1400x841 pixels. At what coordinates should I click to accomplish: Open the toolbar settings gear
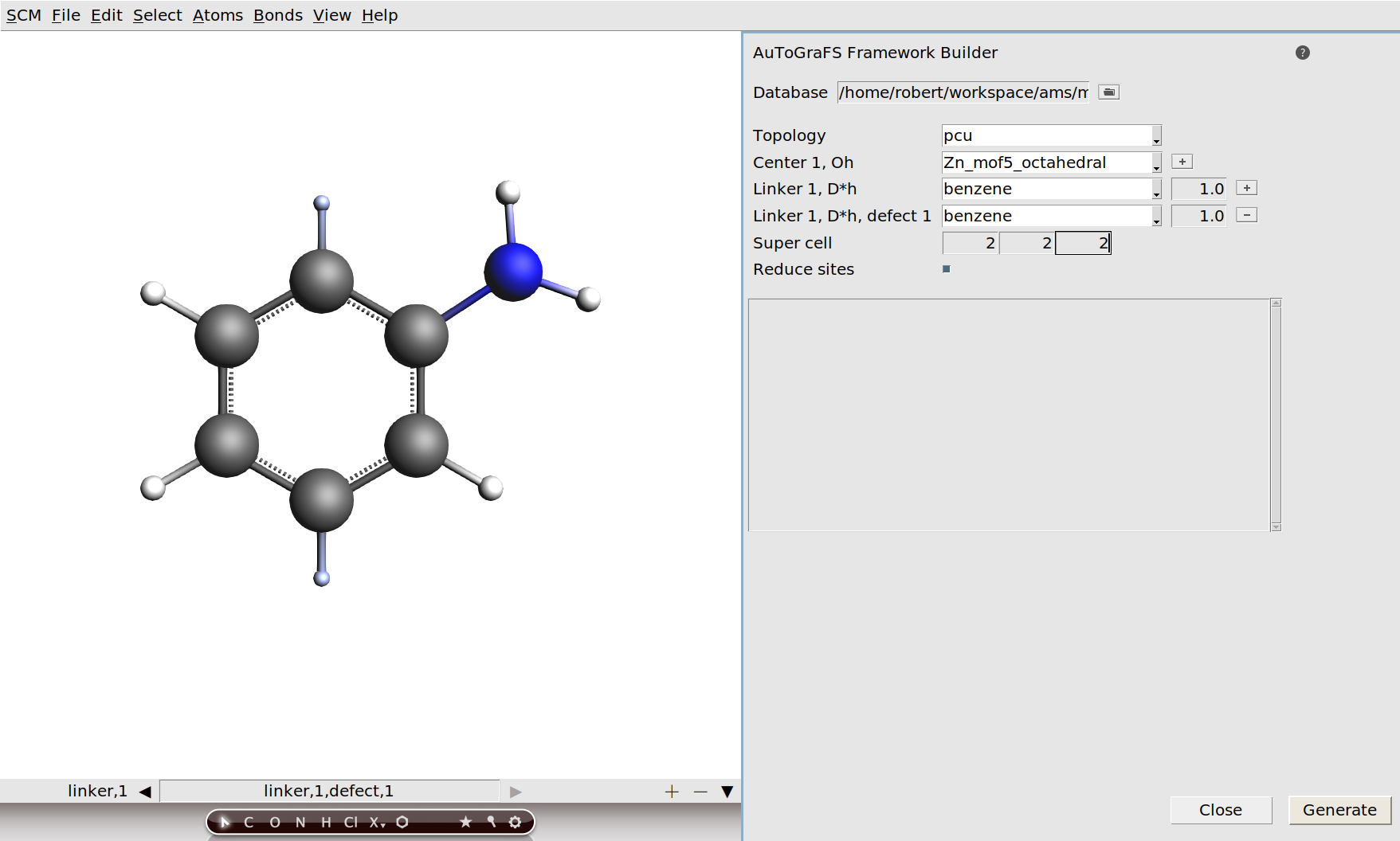click(x=516, y=822)
